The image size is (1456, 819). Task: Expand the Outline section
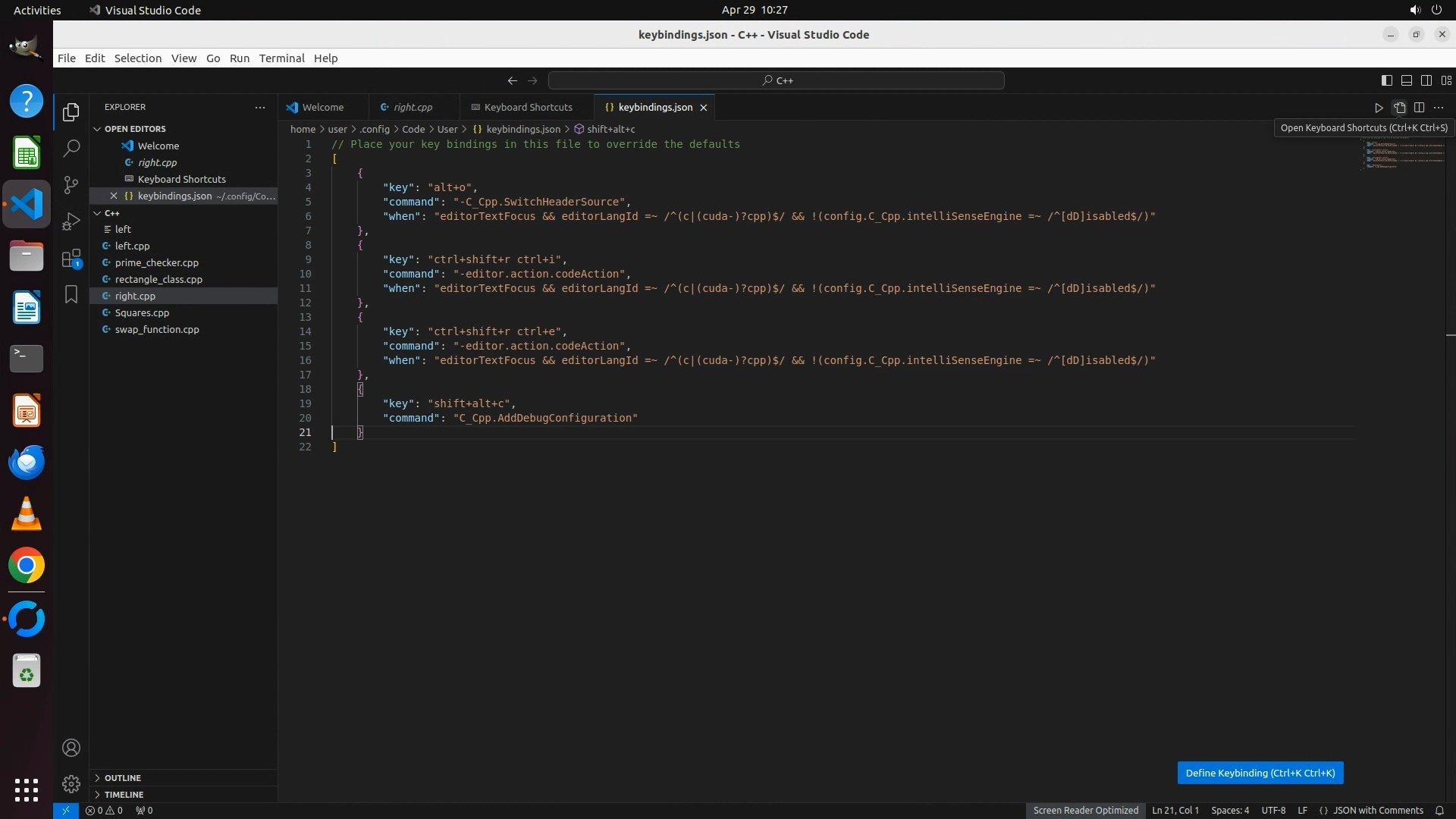(122, 778)
